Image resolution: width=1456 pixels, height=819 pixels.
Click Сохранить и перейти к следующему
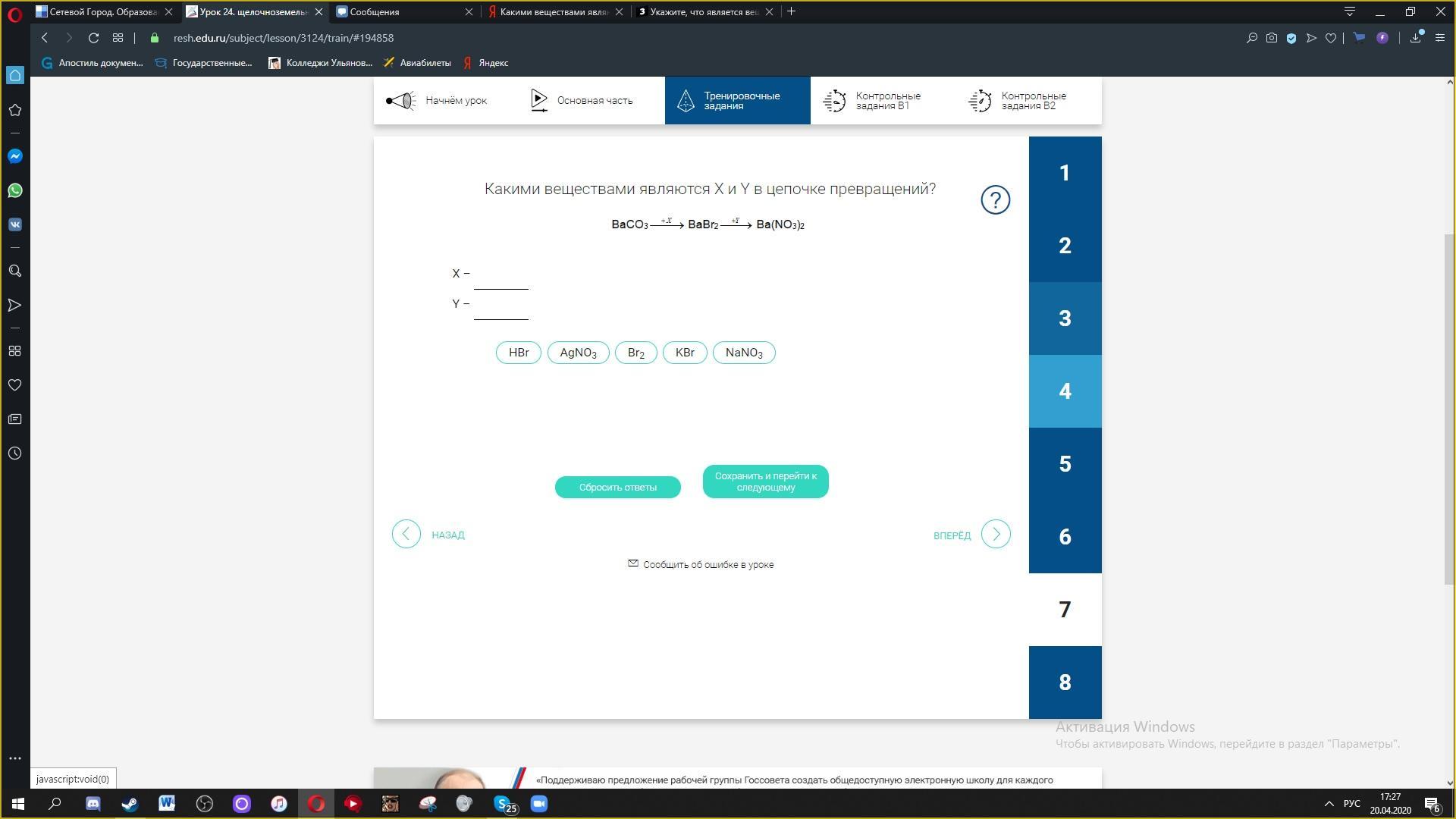point(765,482)
